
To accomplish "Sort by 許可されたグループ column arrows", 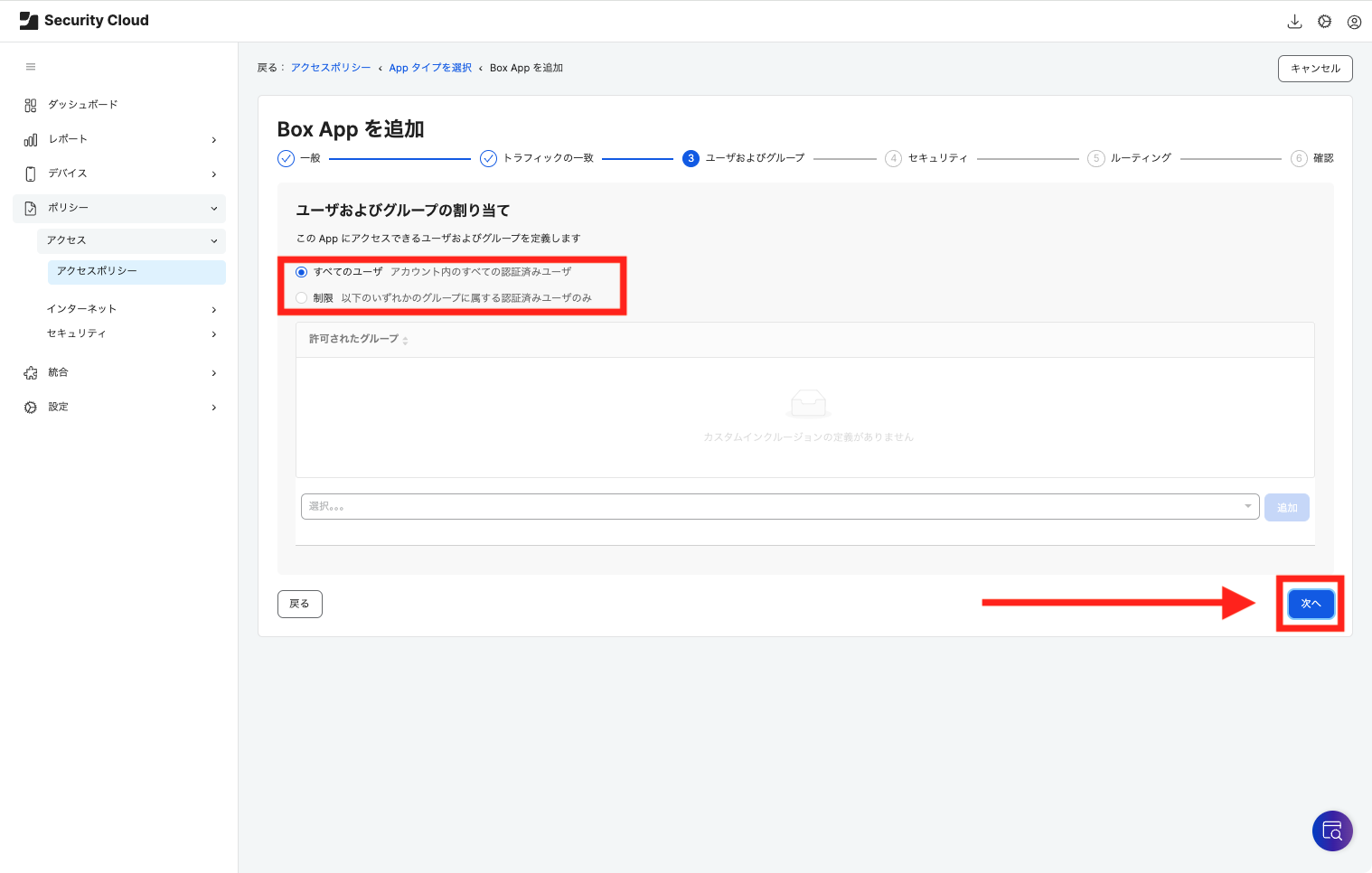I will pos(405,341).
